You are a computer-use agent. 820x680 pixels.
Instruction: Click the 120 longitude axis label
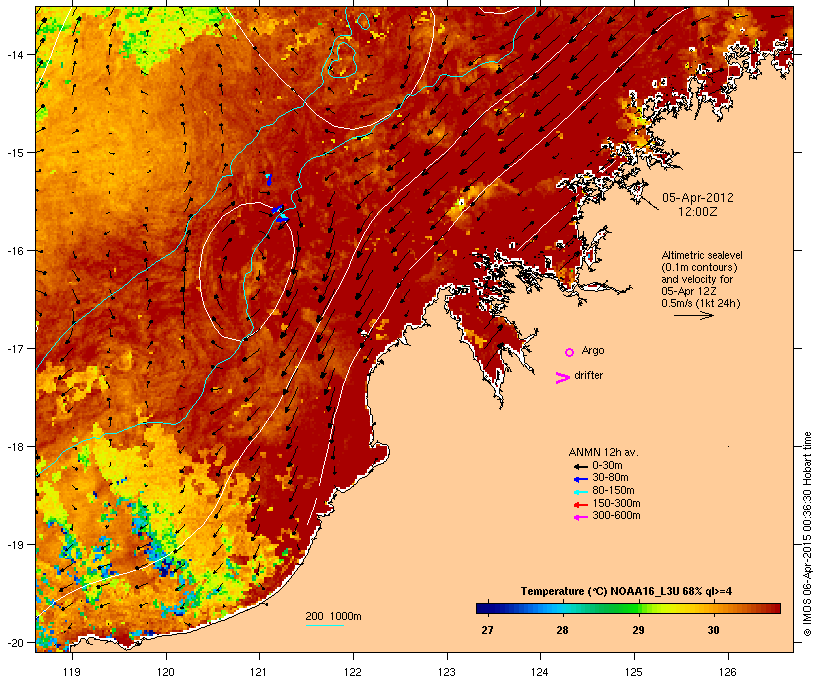166,672
